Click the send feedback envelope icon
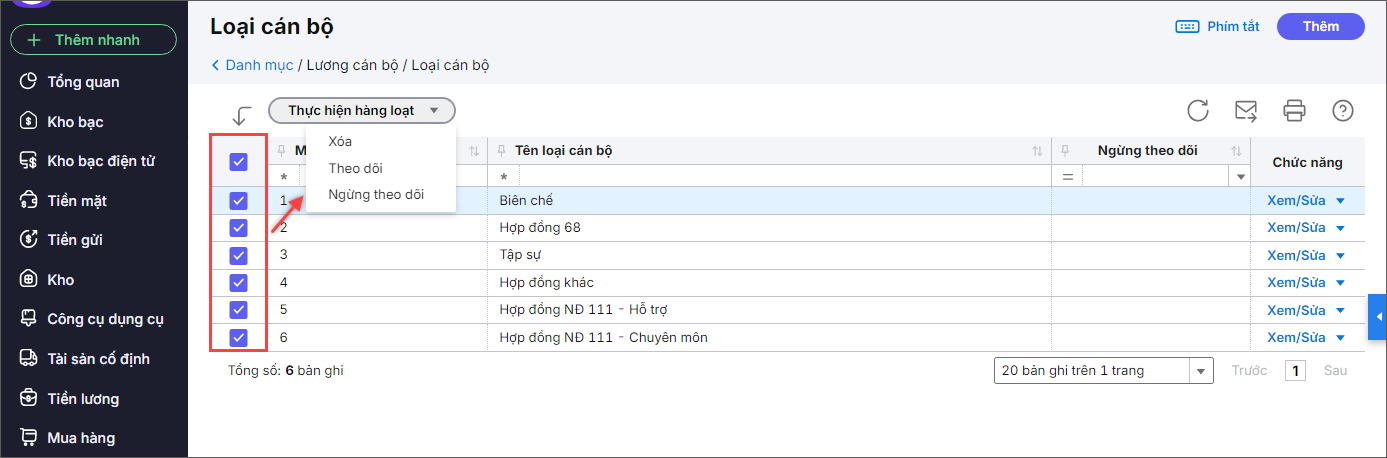 [1246, 110]
